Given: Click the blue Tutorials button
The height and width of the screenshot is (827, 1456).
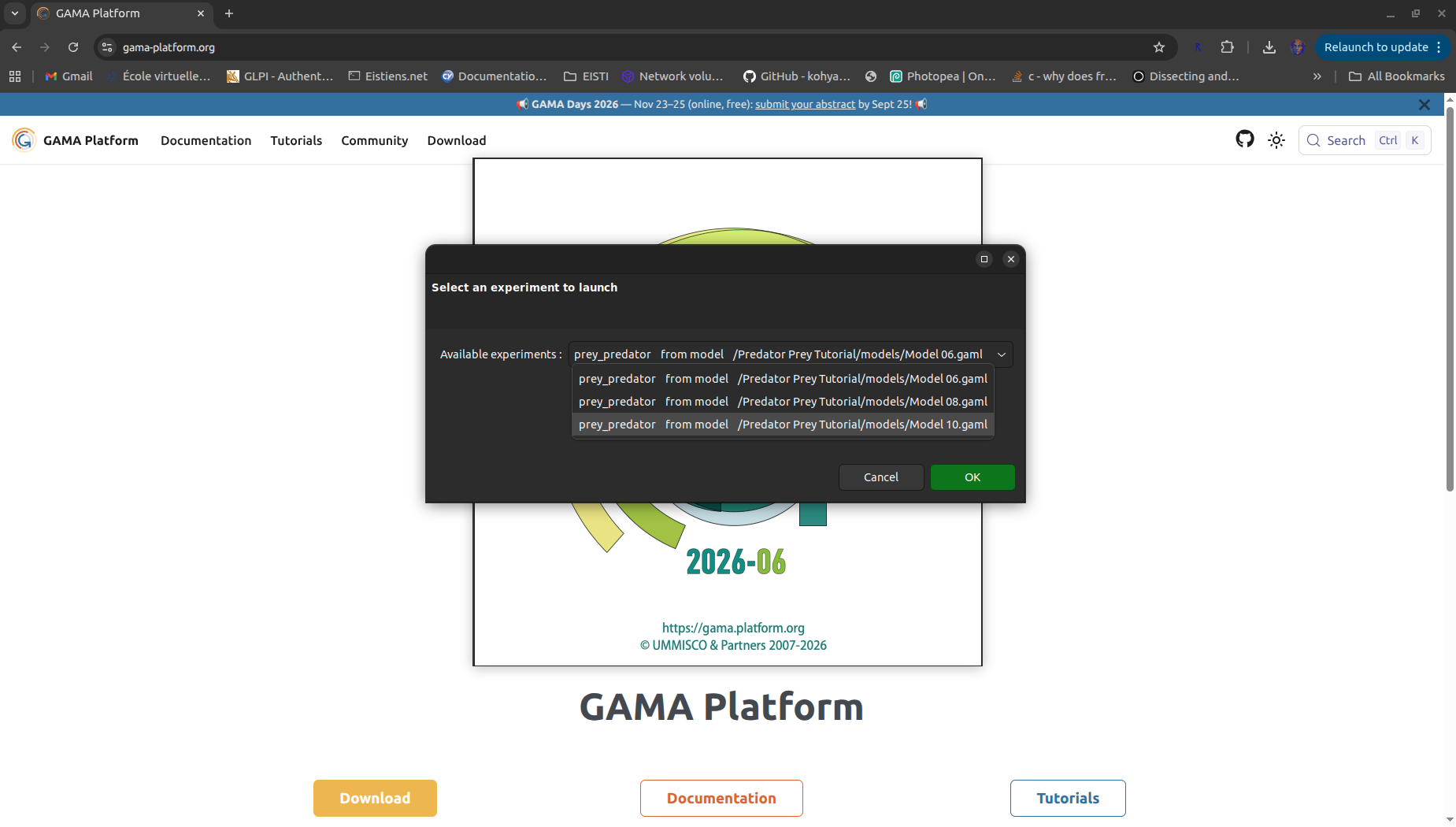Looking at the screenshot, I should coord(1068,798).
